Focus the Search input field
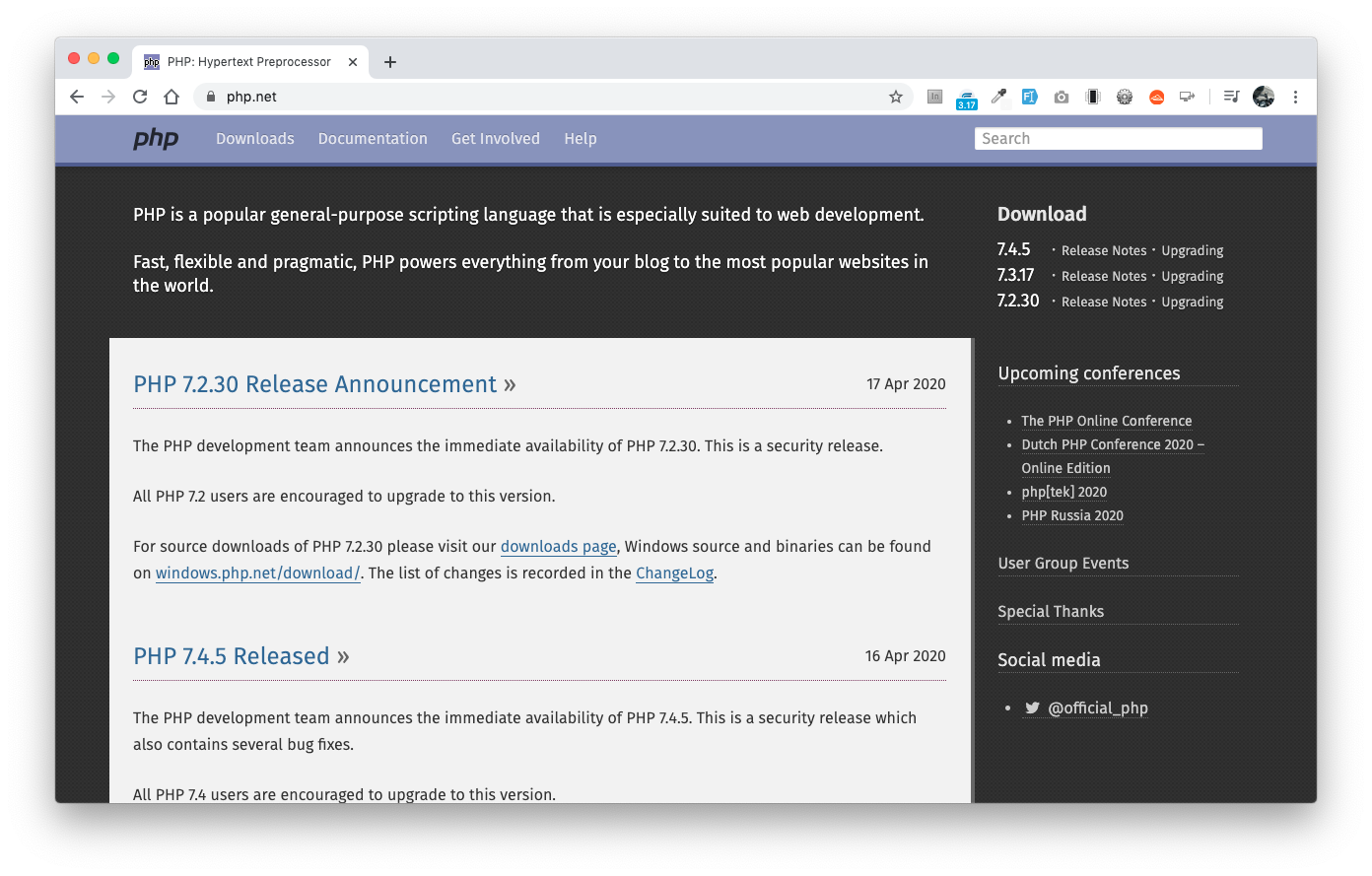 [x=1119, y=139]
